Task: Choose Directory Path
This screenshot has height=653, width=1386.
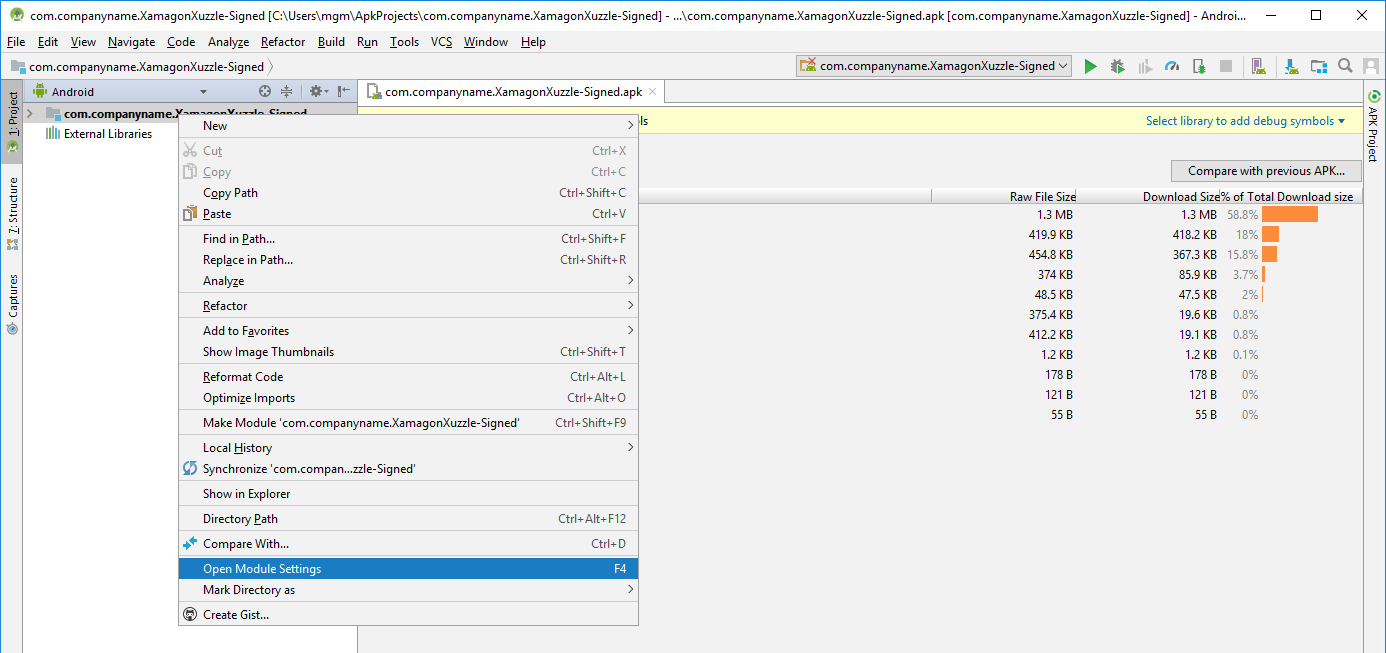Action: [408, 519]
